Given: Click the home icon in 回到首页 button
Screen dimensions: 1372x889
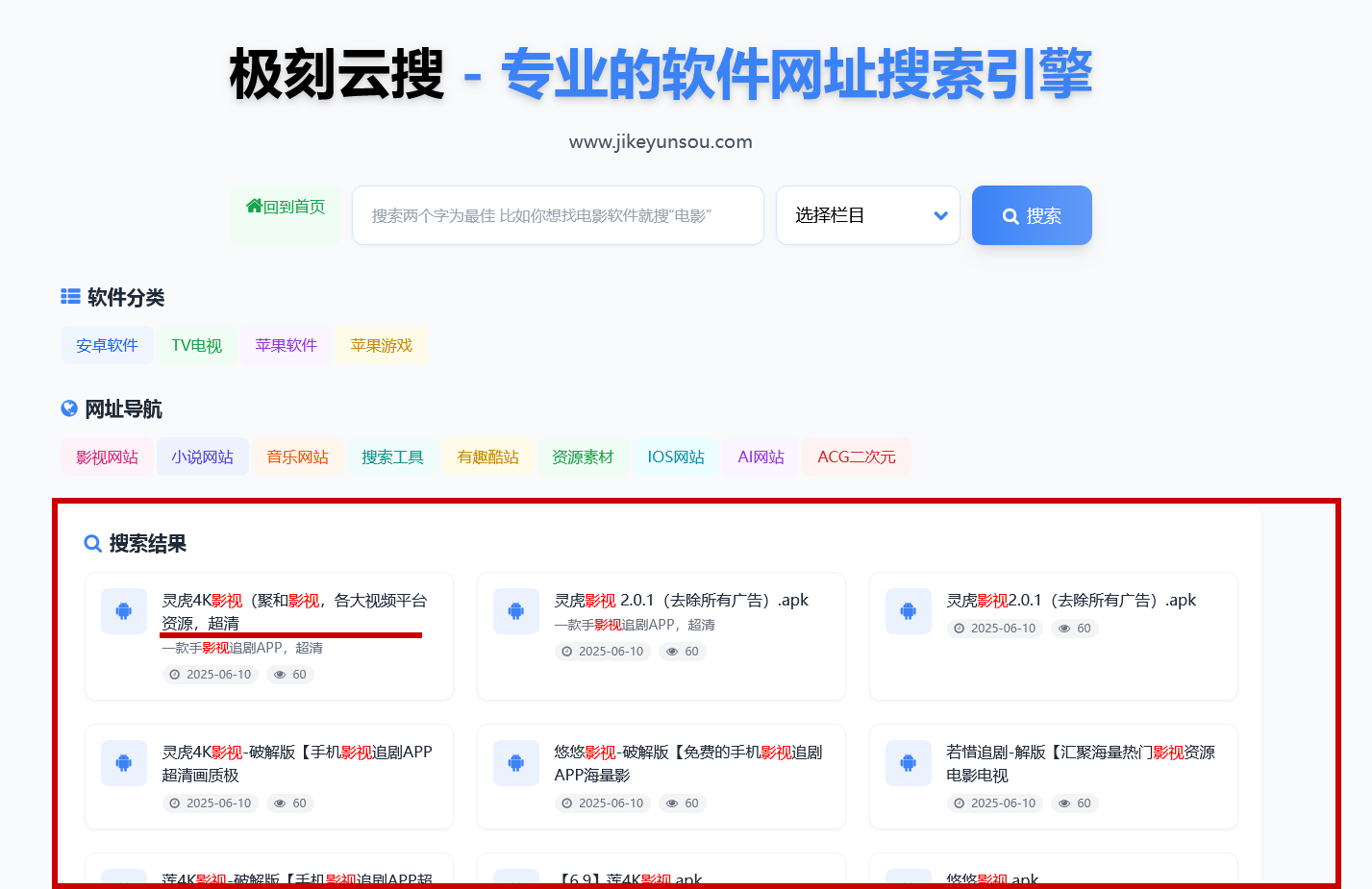Looking at the screenshot, I should tap(255, 206).
